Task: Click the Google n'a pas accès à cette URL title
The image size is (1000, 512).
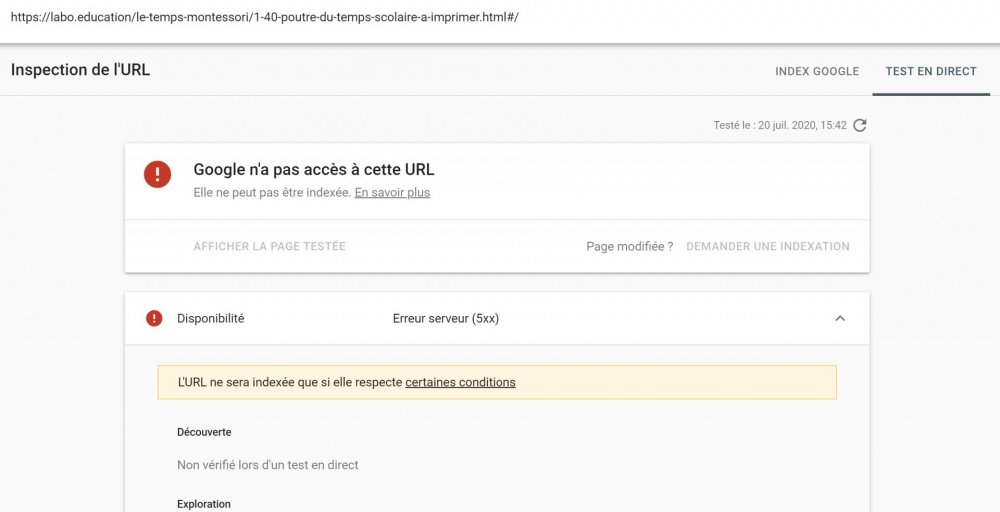Action: click(x=314, y=170)
